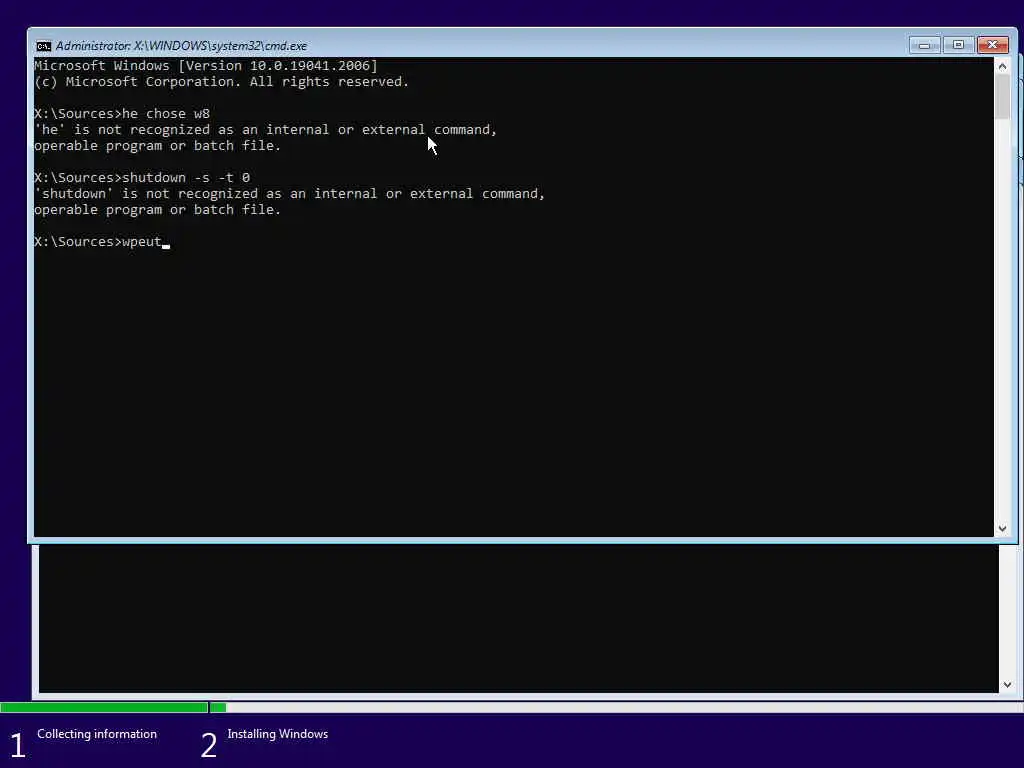Minimize the Administrator cmd.exe window
The width and height of the screenshot is (1024, 768).
[924, 45]
